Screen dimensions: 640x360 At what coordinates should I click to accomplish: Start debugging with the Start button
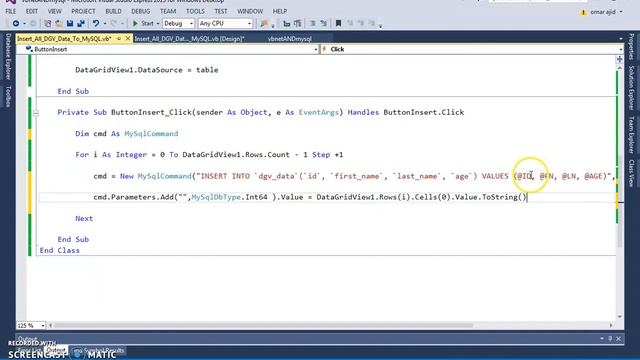pos(143,24)
